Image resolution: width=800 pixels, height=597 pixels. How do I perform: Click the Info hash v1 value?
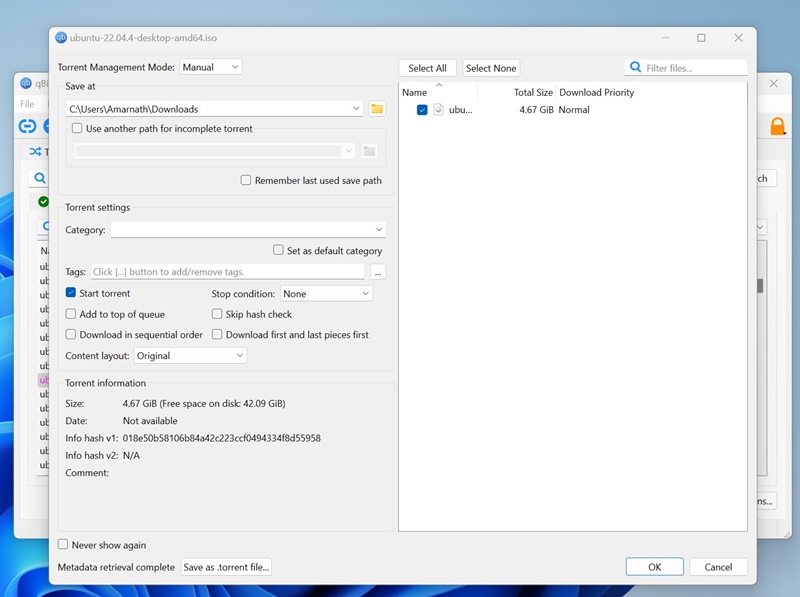click(x=221, y=438)
